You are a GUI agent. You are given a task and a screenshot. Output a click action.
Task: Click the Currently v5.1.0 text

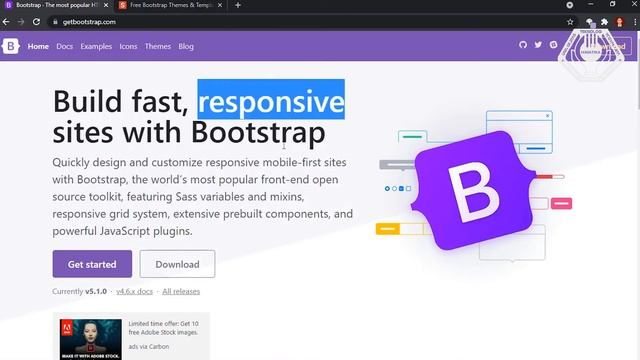[x=79, y=291]
